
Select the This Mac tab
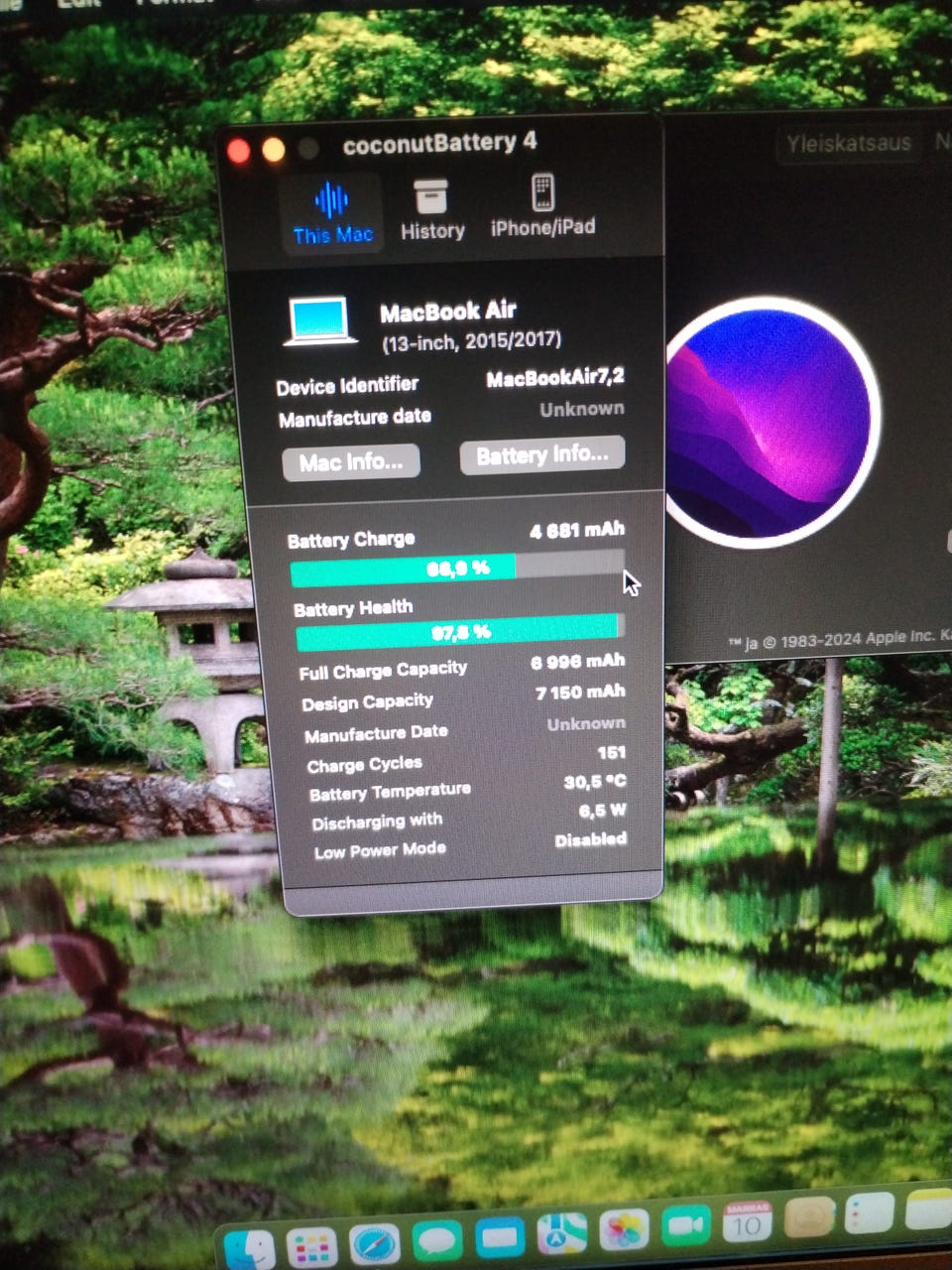pos(331,212)
